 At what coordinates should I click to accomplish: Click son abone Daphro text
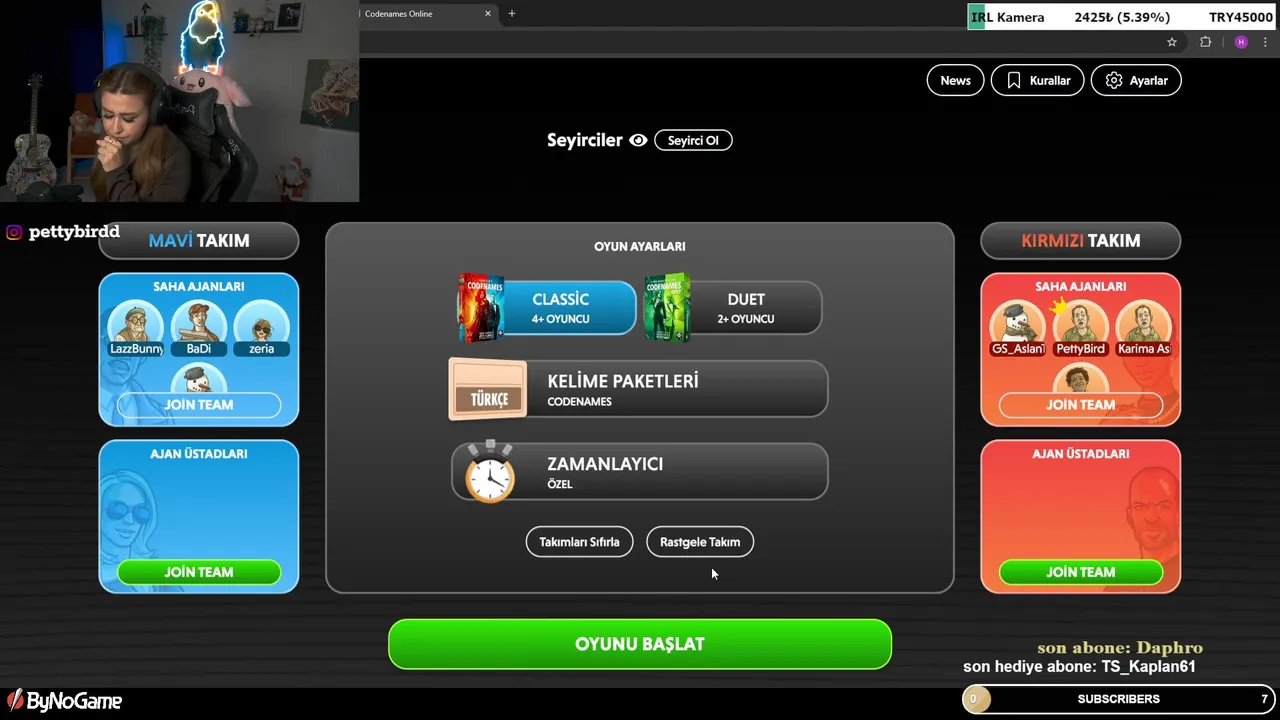pyautogui.click(x=1120, y=648)
